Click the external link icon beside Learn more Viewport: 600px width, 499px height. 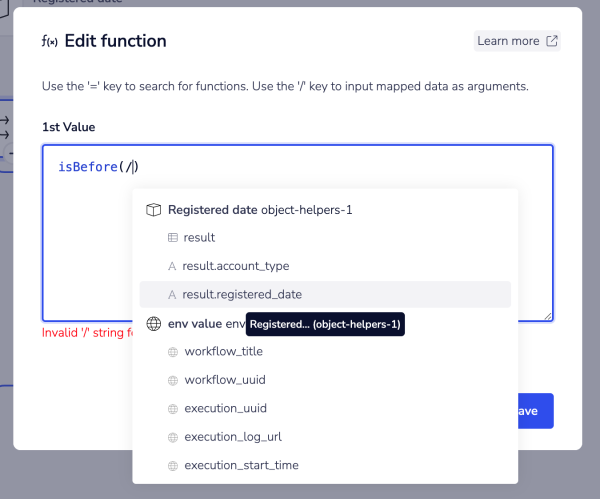(x=551, y=41)
